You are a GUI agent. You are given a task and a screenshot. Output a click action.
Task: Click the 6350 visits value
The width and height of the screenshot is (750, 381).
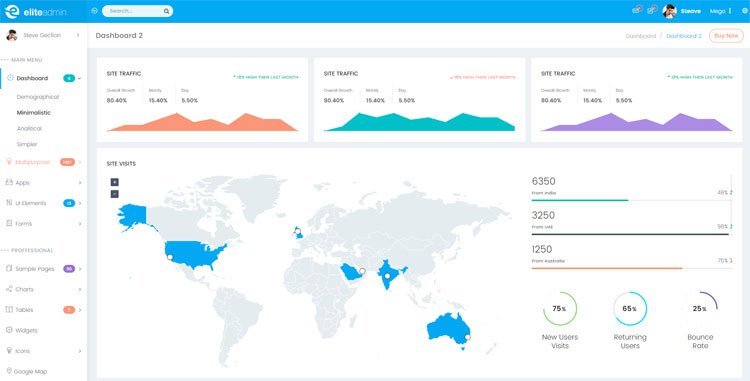(543, 181)
